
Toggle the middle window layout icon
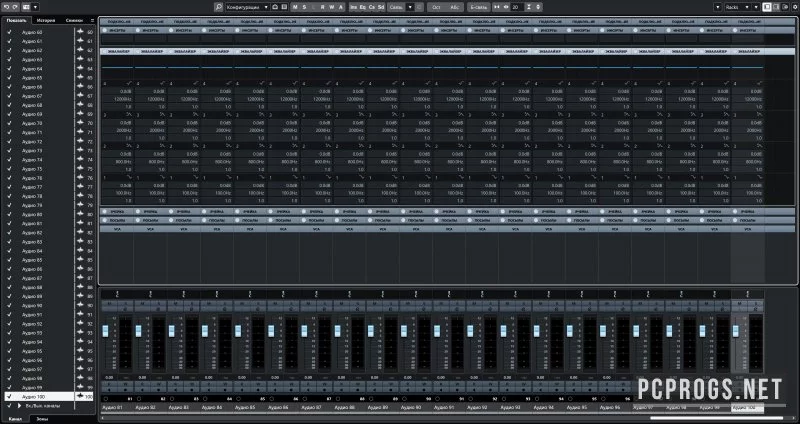(776, 7)
